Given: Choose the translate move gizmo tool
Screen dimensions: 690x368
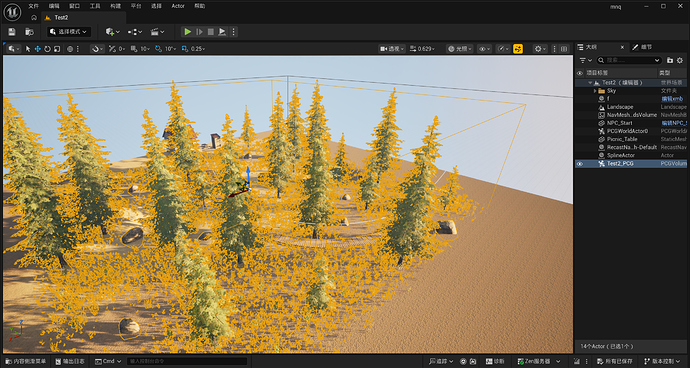Looking at the screenshot, I should click(x=38, y=49).
